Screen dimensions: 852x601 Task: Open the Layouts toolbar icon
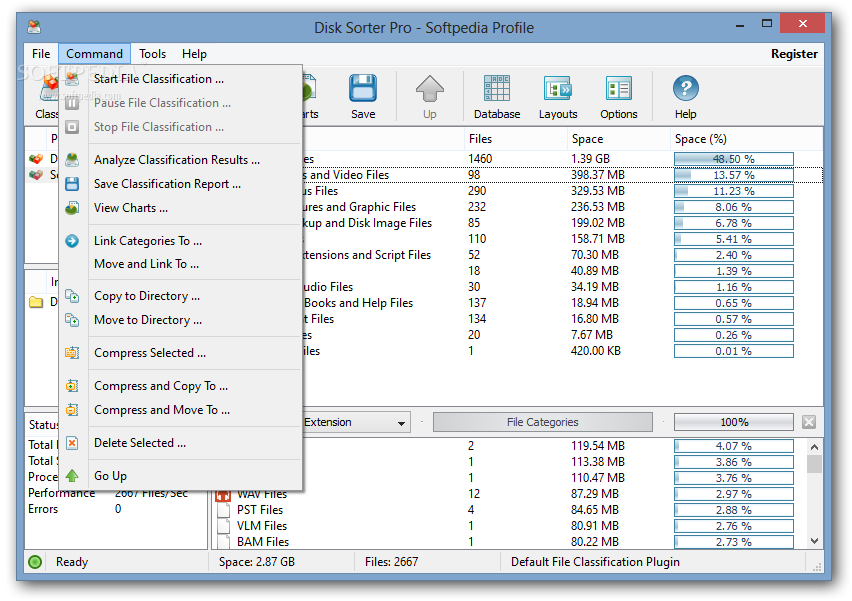[x=557, y=89]
